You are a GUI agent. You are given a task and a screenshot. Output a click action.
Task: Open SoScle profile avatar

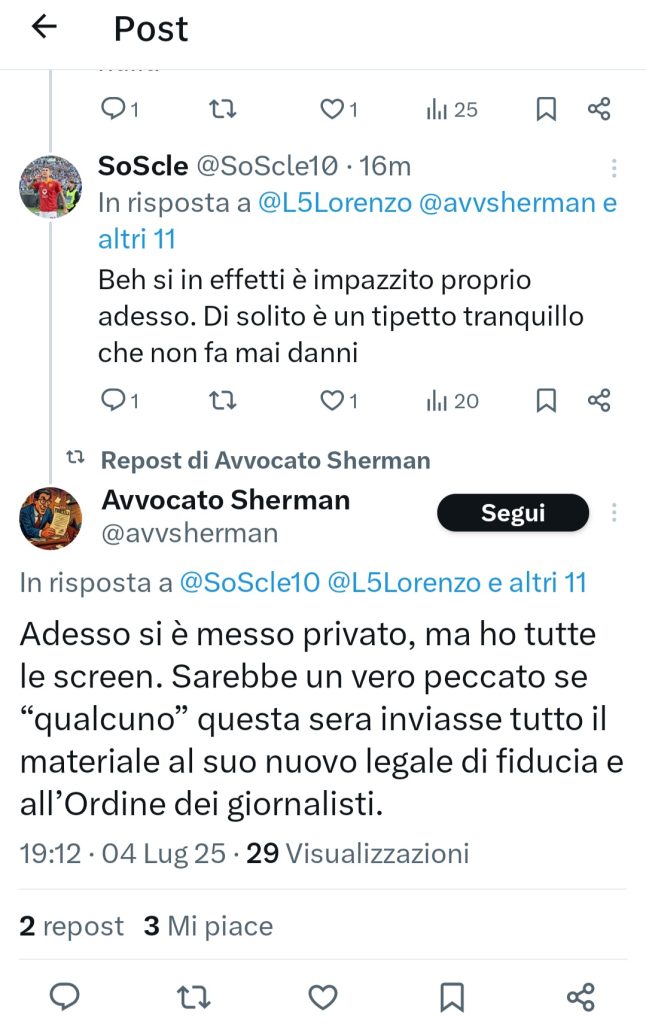click(x=50, y=186)
